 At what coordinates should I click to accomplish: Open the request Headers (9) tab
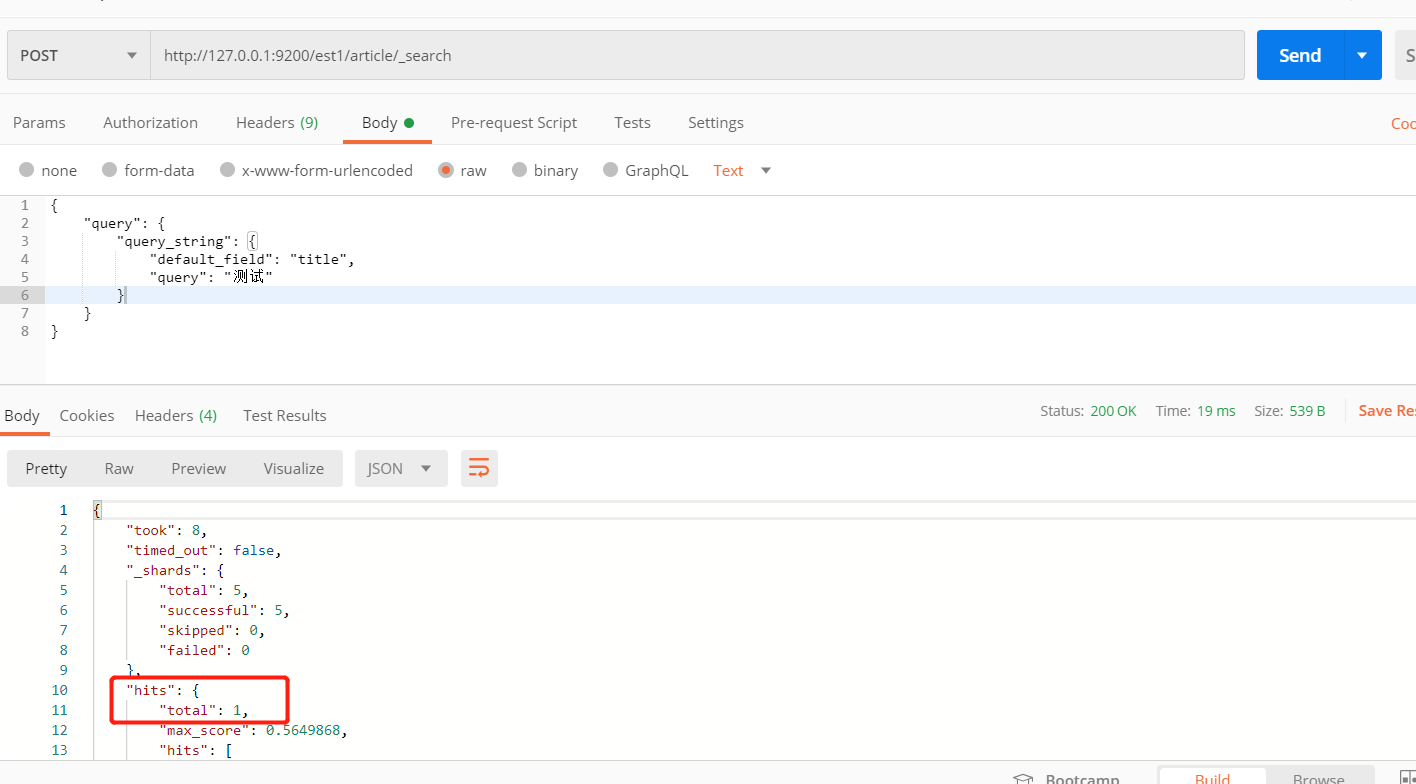pos(277,122)
